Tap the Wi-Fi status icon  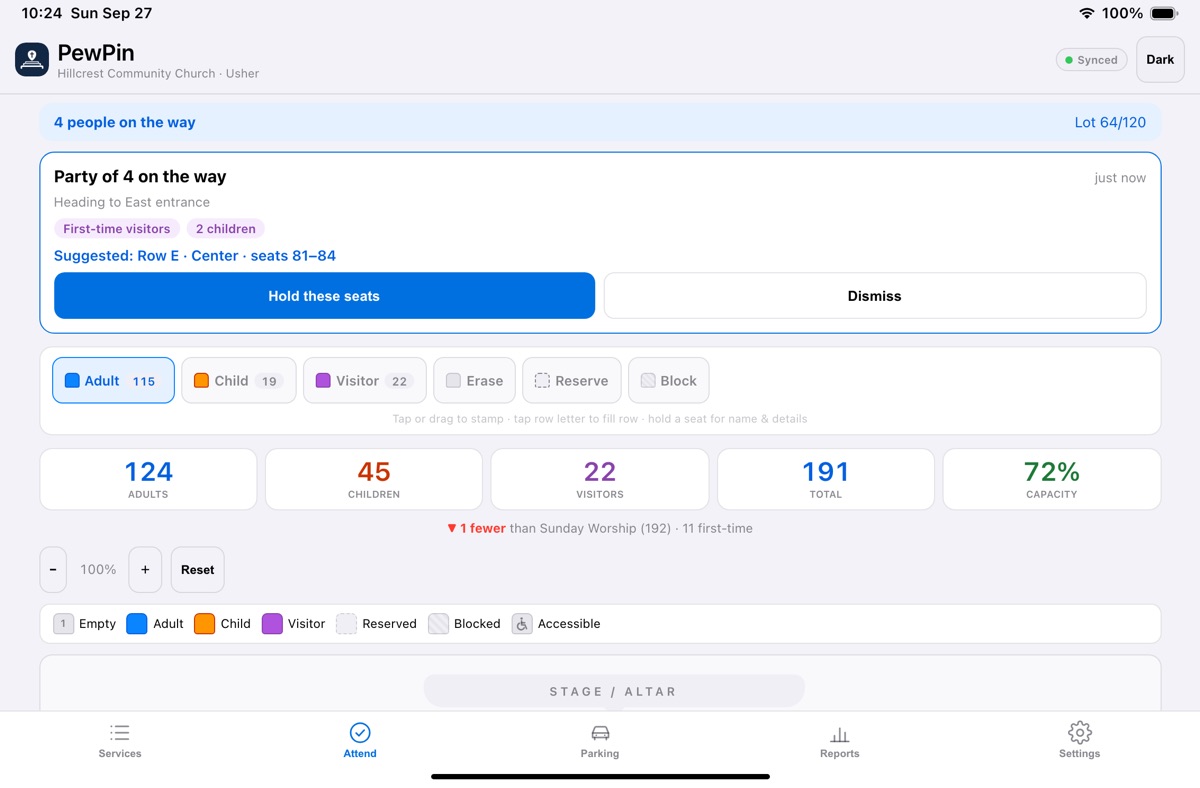[x=1086, y=13]
